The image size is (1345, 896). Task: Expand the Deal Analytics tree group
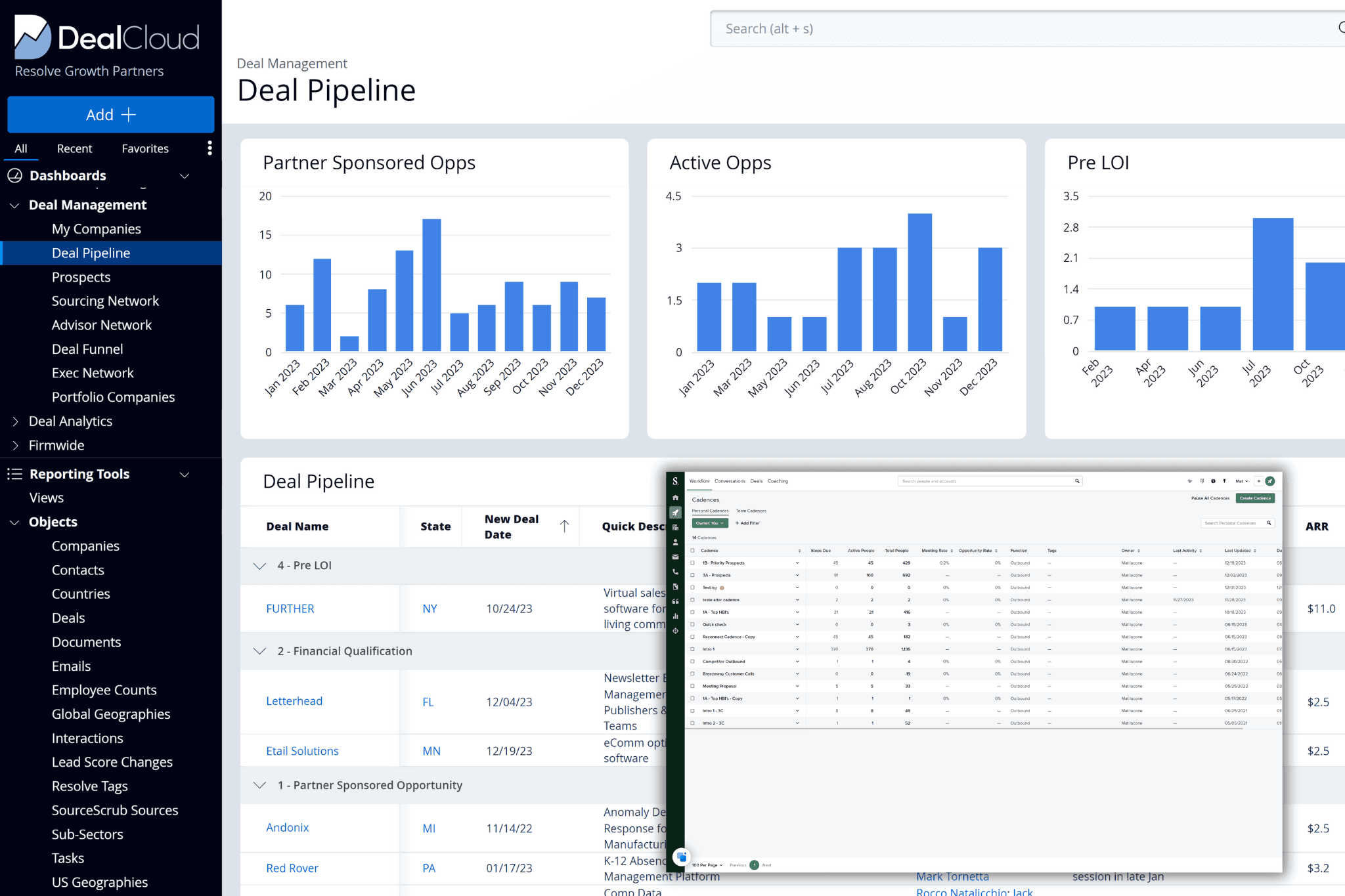[14, 421]
